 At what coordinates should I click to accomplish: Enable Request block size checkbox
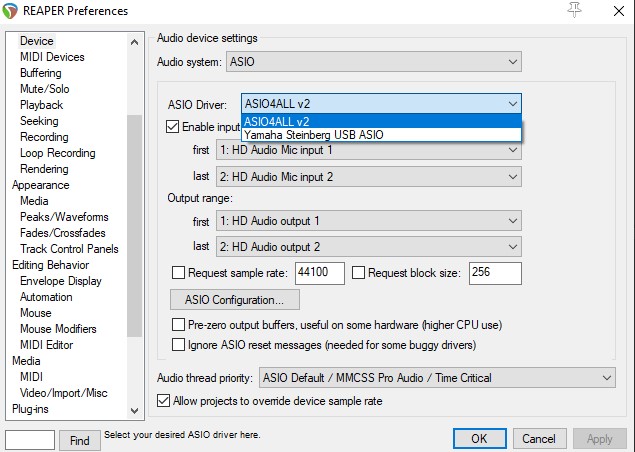(359, 272)
